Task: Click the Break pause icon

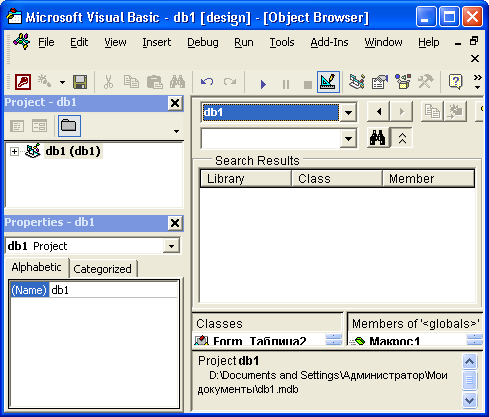Action: tap(286, 84)
